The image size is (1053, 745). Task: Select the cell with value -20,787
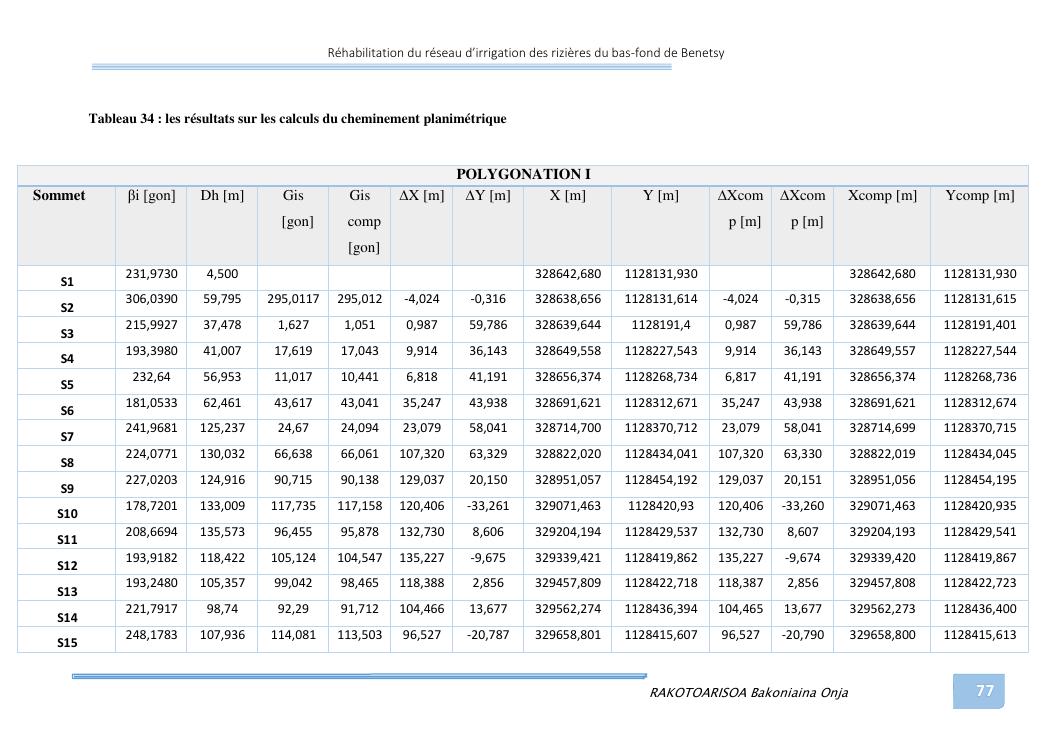(x=487, y=635)
